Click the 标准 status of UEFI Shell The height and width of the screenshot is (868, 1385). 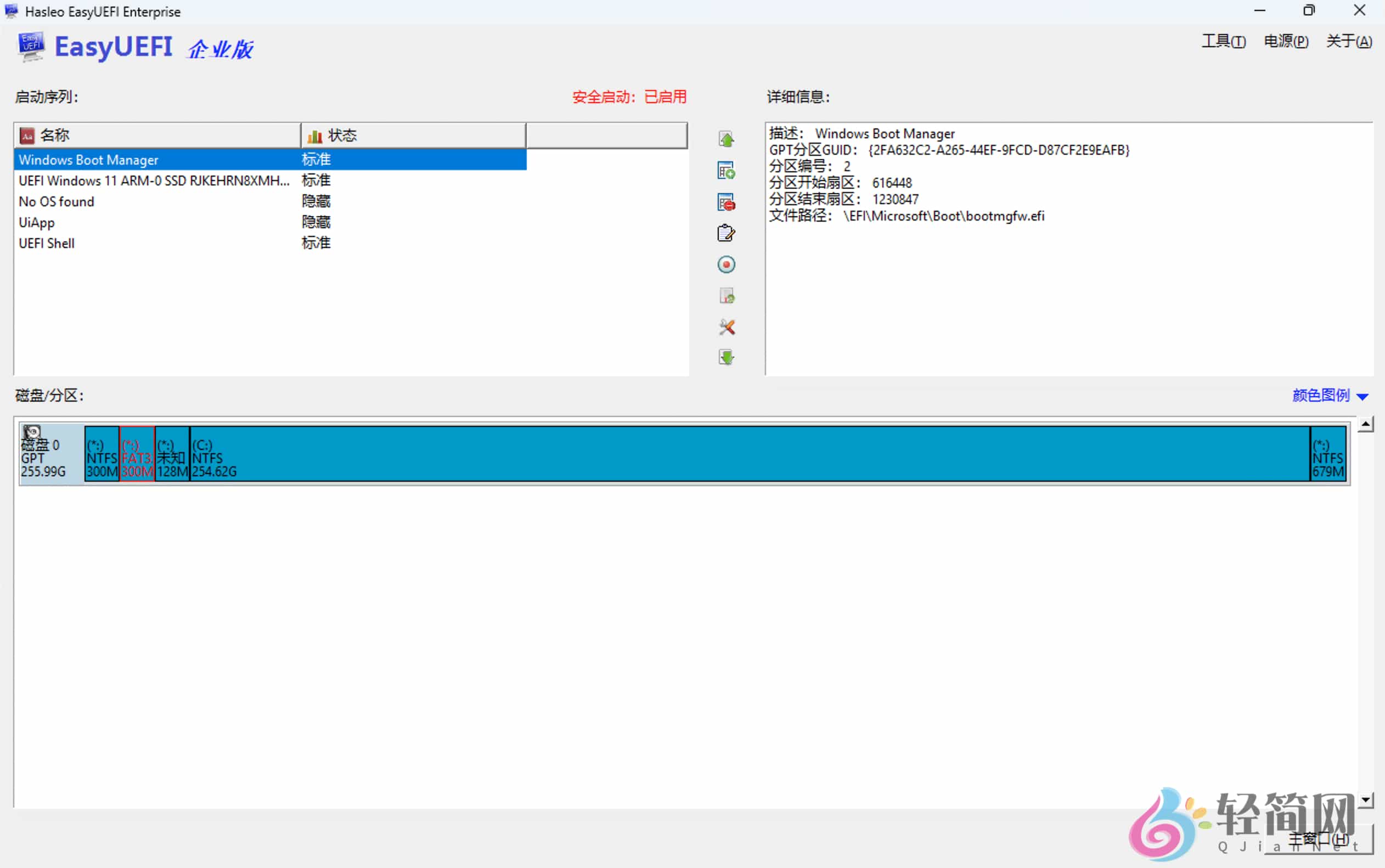point(316,243)
